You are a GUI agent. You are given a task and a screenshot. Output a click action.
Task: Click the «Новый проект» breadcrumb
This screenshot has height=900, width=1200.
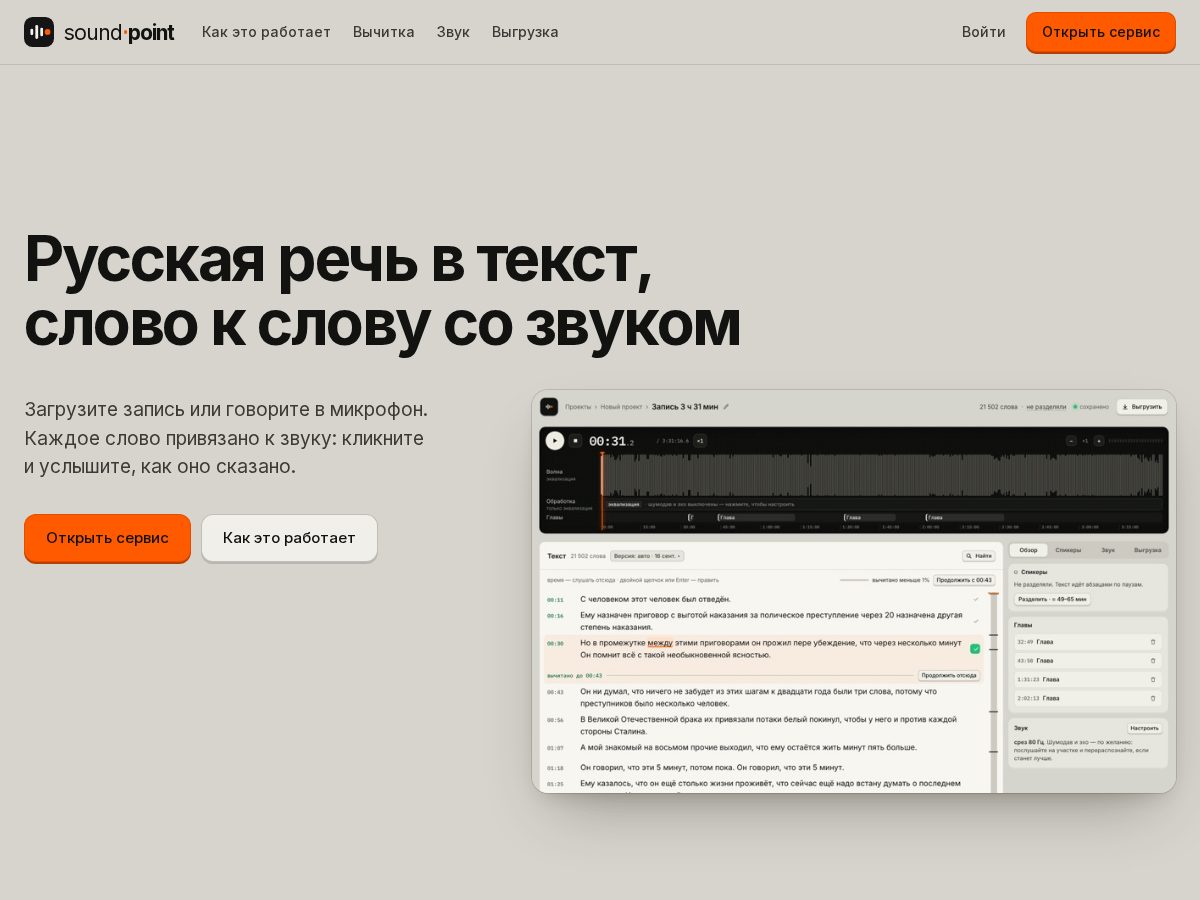click(623, 407)
